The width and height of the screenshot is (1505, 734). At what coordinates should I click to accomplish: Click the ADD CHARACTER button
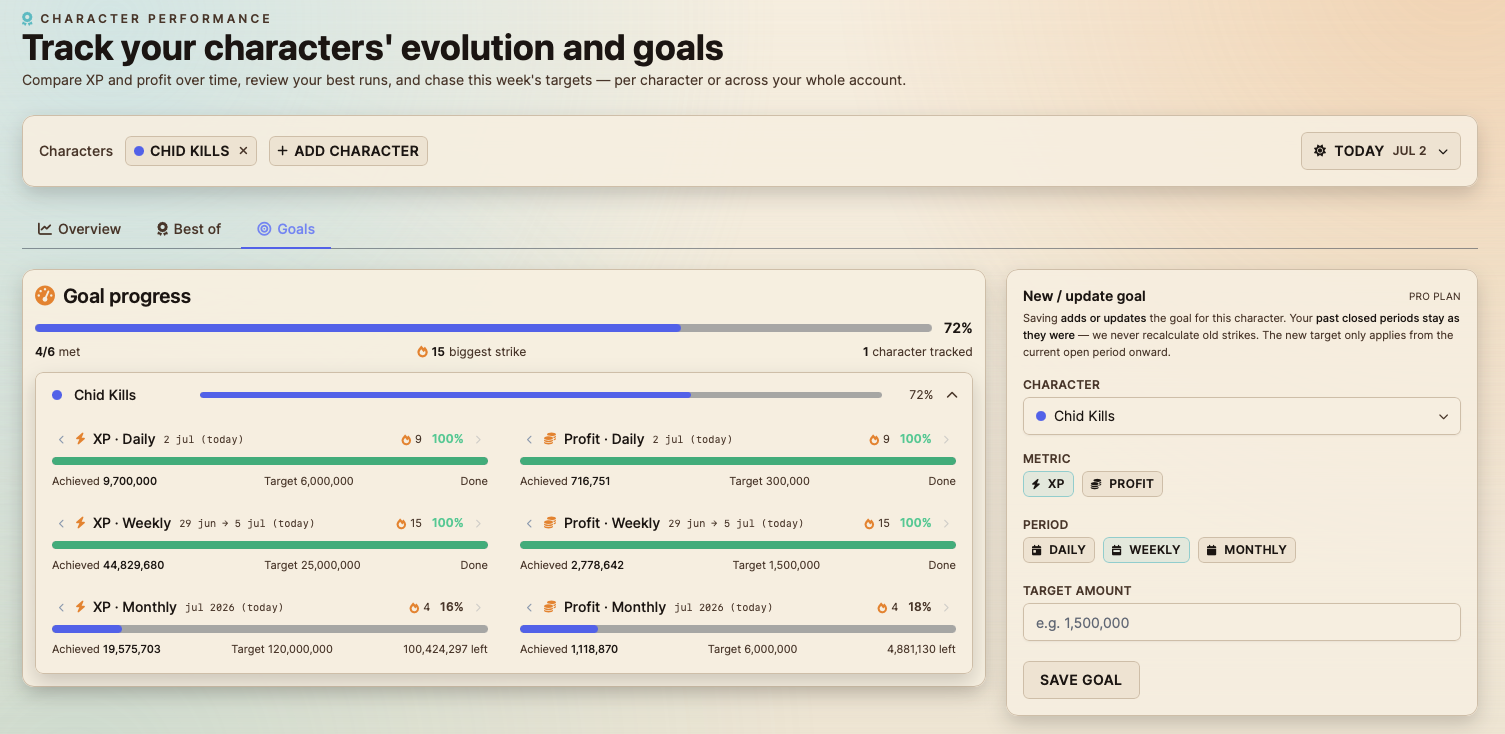tap(348, 151)
